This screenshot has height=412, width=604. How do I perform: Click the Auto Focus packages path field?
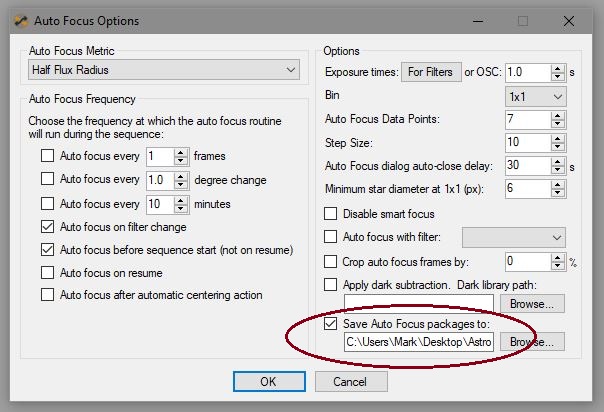click(419, 342)
